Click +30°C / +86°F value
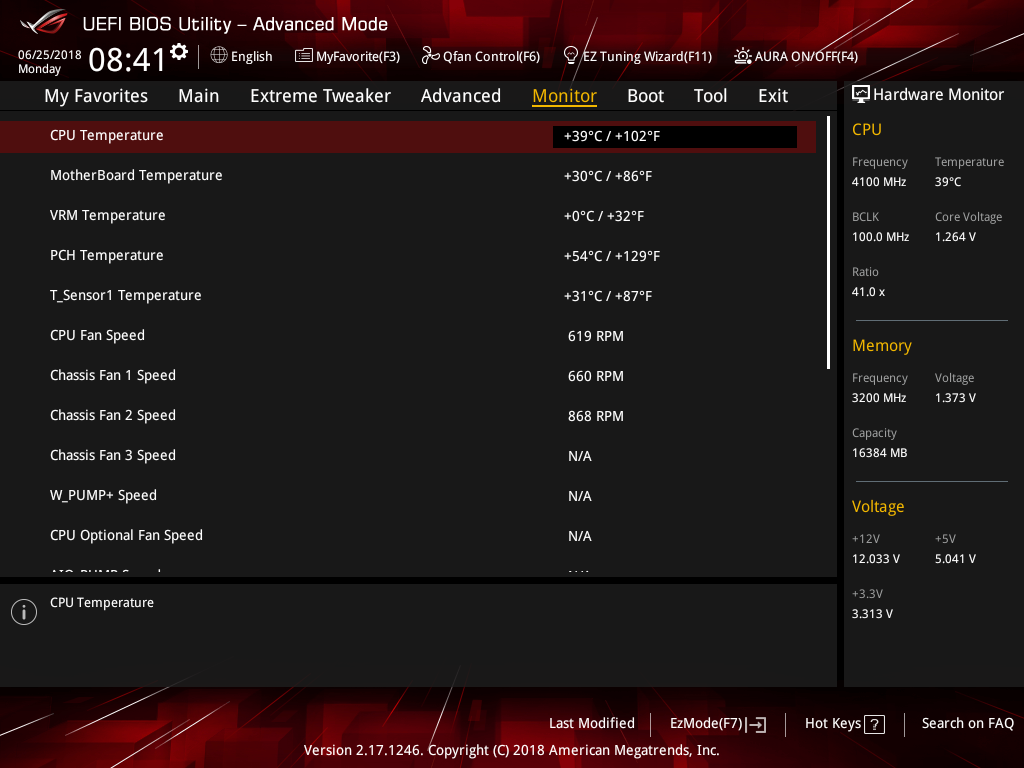Screen dimensions: 1024x768 pyautogui.click(x=608, y=176)
